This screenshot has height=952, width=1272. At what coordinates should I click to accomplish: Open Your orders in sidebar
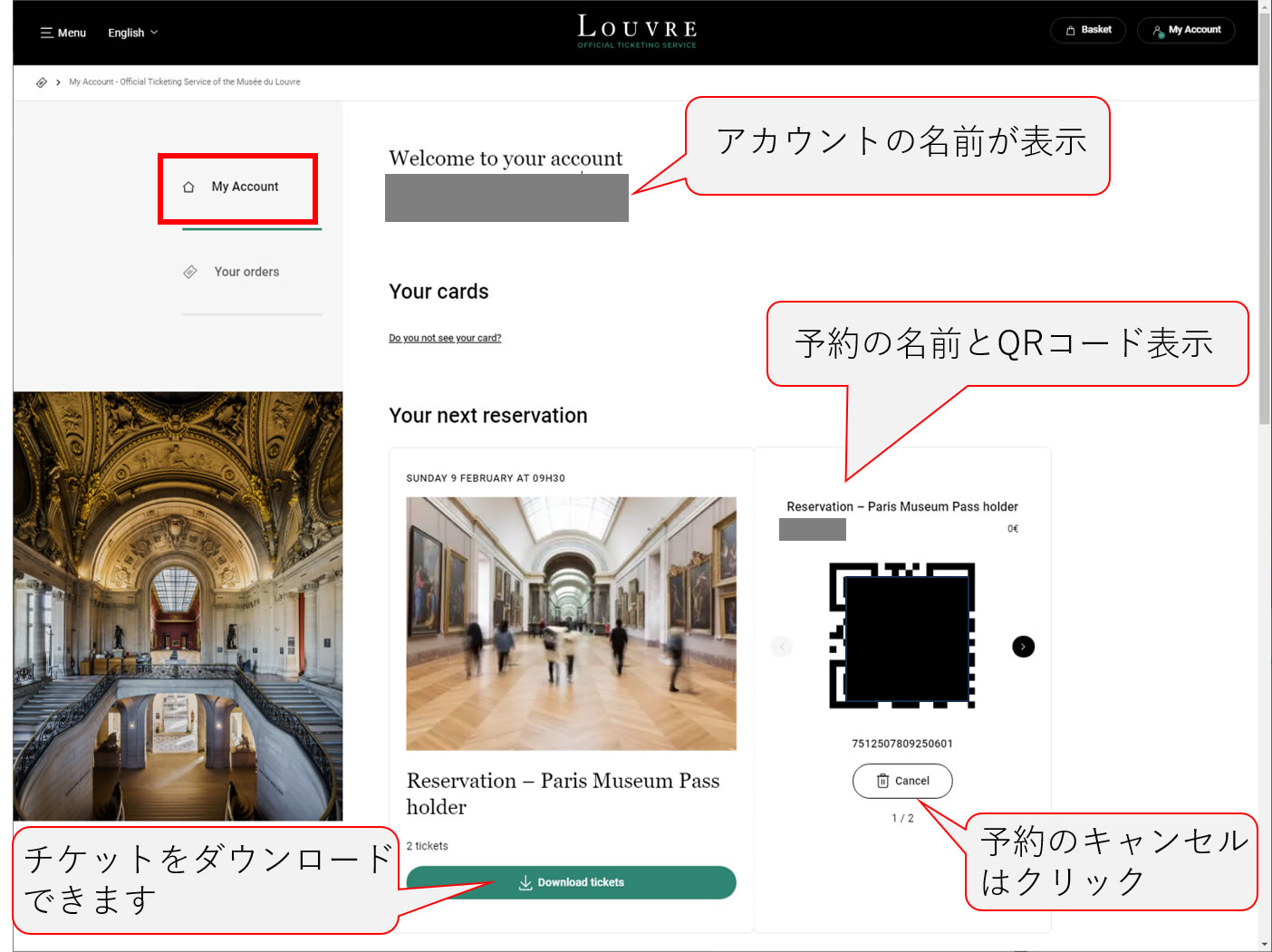pyautogui.click(x=246, y=272)
